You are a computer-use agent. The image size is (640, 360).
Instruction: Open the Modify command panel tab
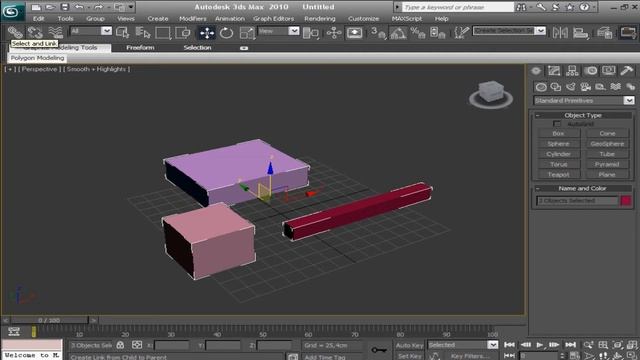554,71
